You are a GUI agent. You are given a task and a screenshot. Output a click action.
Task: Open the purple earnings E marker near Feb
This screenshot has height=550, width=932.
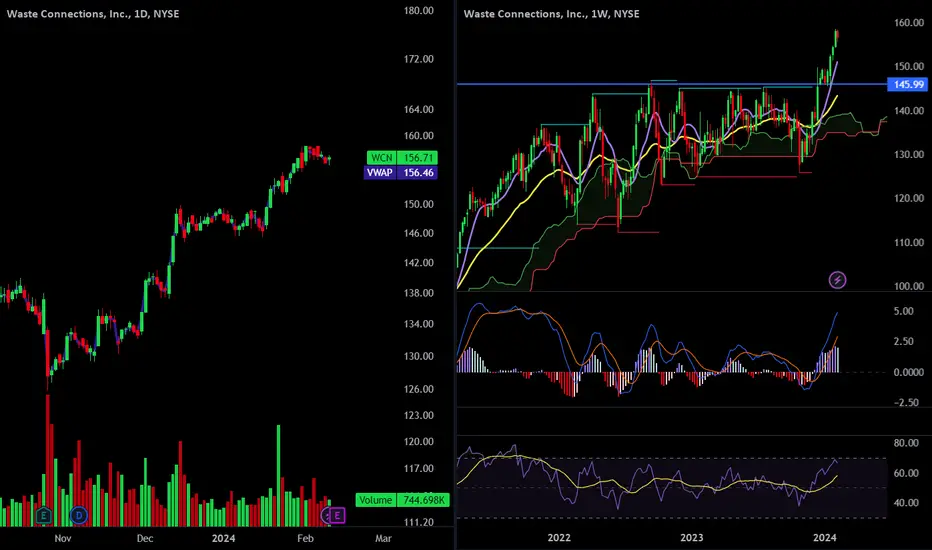point(337,516)
